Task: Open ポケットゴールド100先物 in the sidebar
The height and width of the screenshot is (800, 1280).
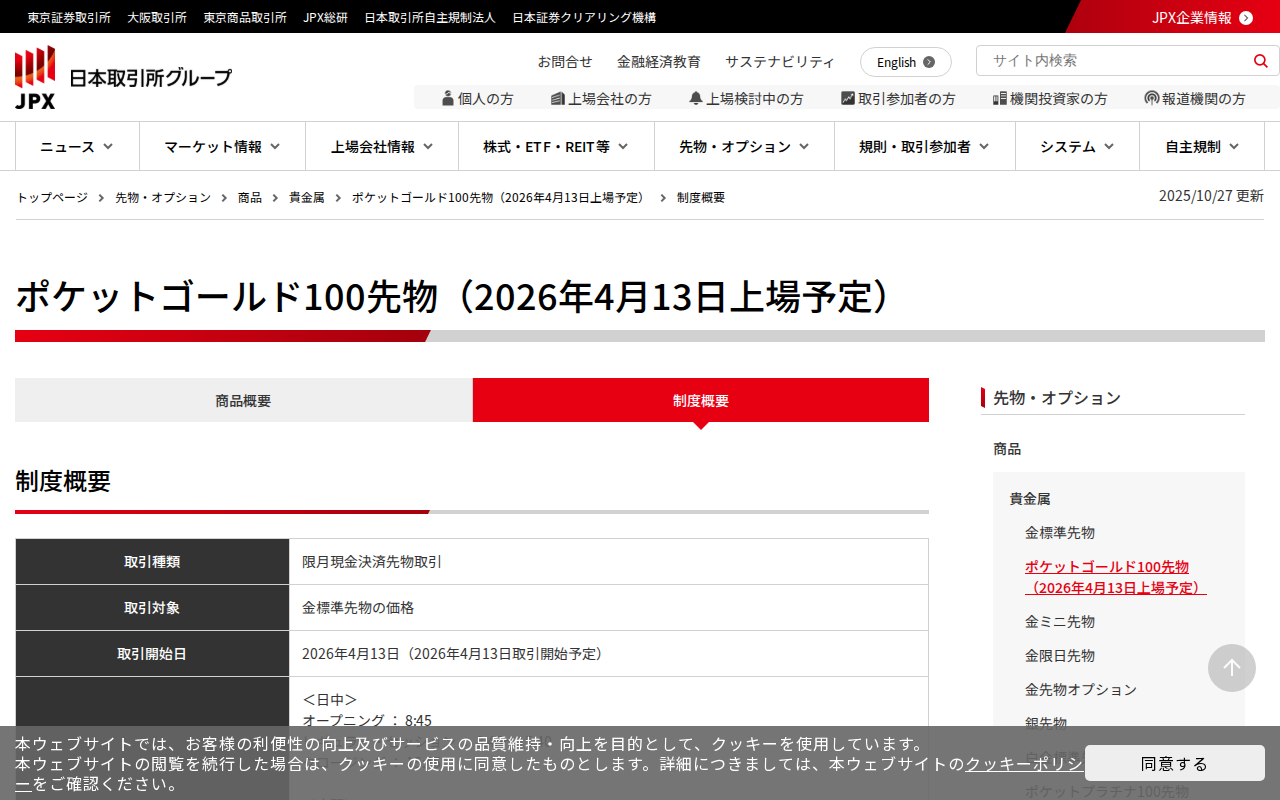Action: click(x=1116, y=577)
